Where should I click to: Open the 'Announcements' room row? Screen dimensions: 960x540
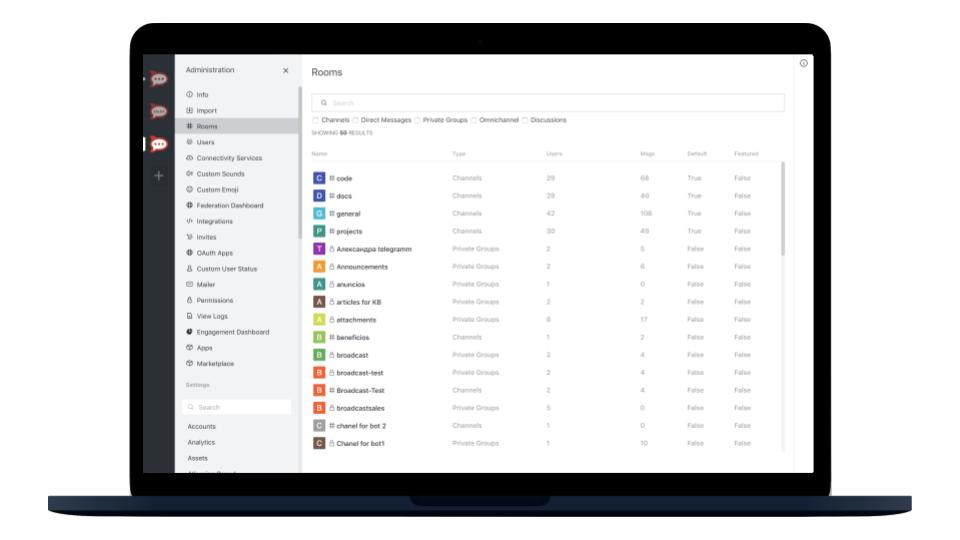tap(545, 267)
